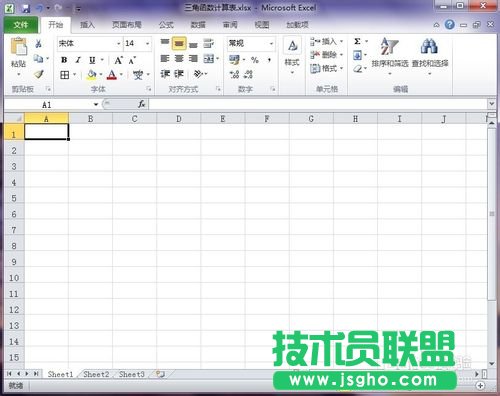This screenshot has height=396, width=500.
Task: Switch to Insert (插入) tab
Action: point(87,25)
